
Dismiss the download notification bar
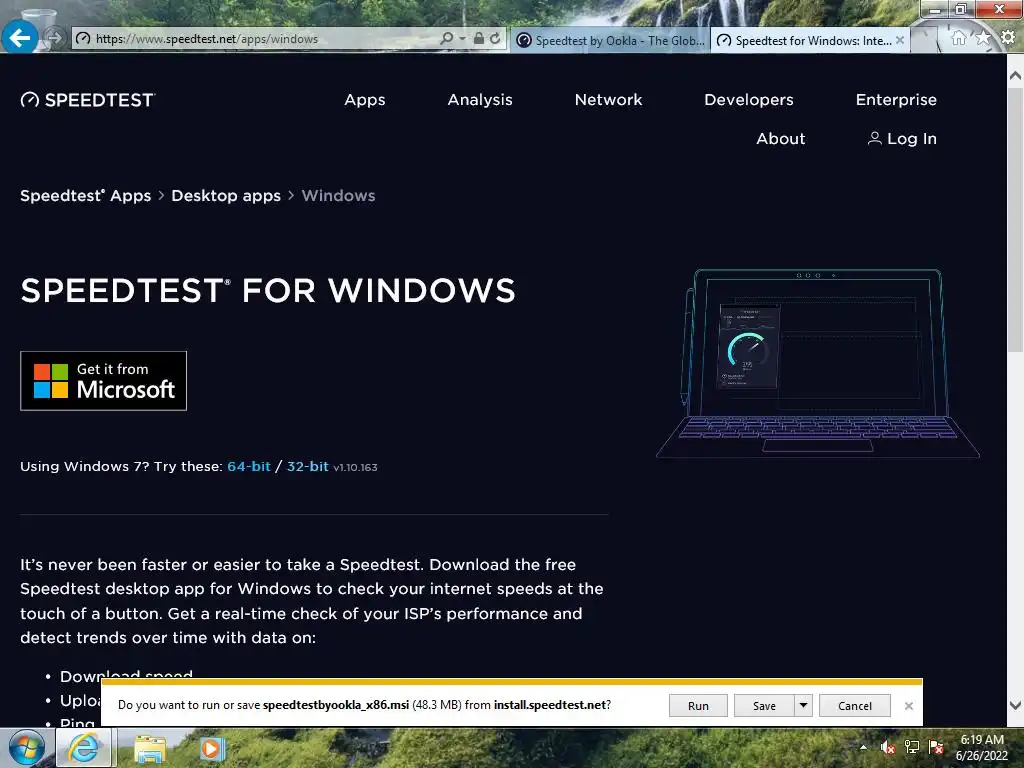tap(908, 706)
